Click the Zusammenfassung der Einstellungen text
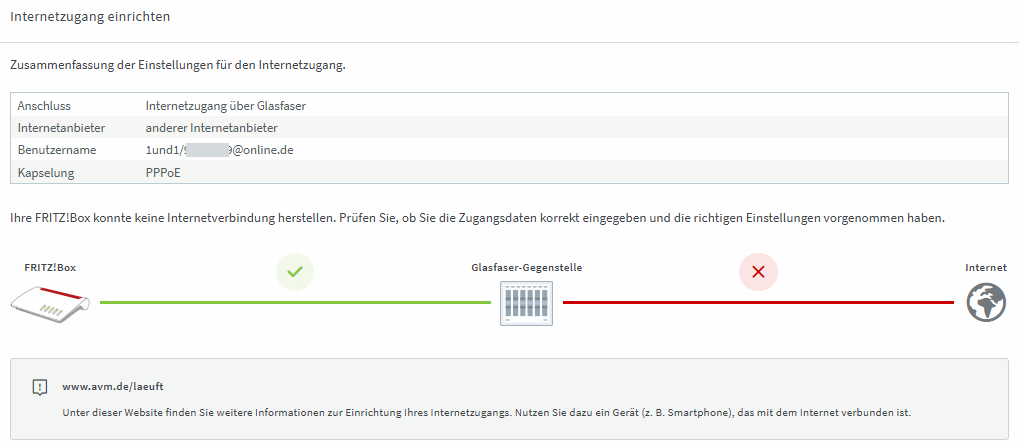This screenshot has height=444, width=1019. (x=177, y=66)
